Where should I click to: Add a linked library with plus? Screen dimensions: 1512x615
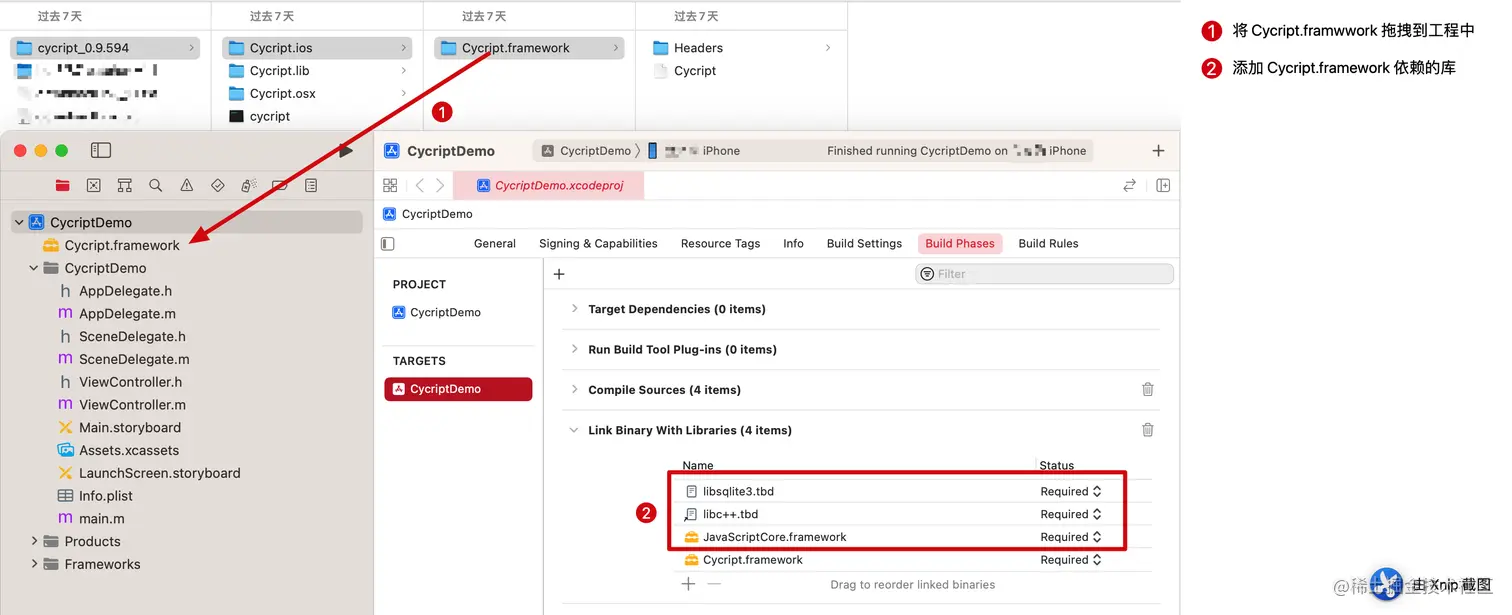tap(688, 583)
